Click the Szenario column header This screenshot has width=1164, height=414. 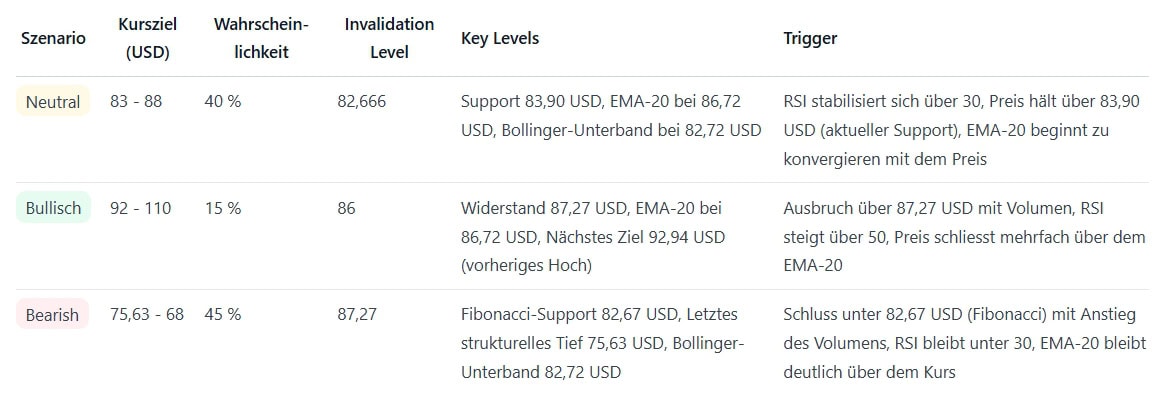tap(53, 38)
